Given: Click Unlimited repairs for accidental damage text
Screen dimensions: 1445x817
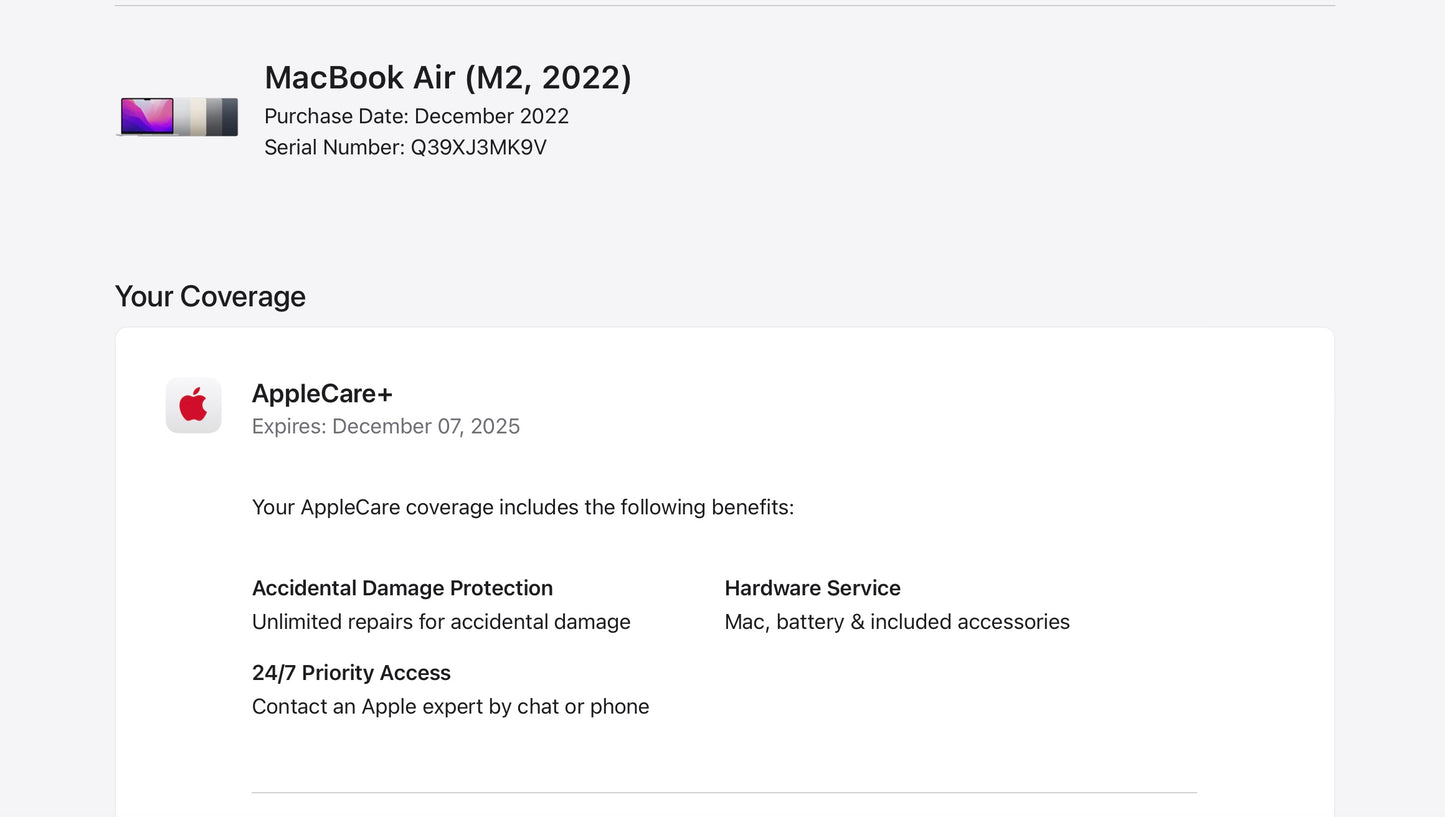Looking at the screenshot, I should click(x=441, y=622).
